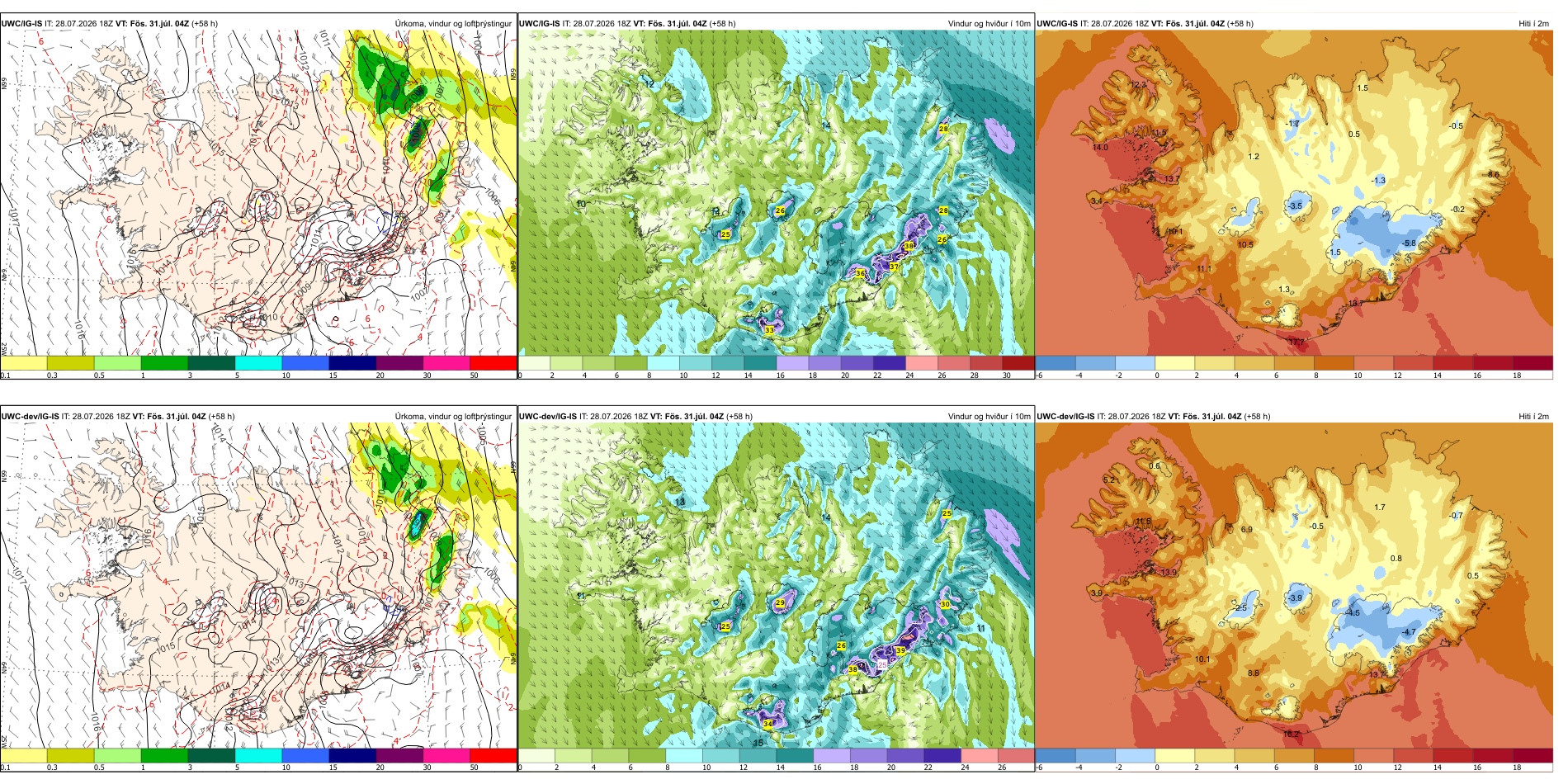Click the 'Vindur og hviður í 10m' title of bottom panel
This screenshot has height=784, width=1568.
989,417
